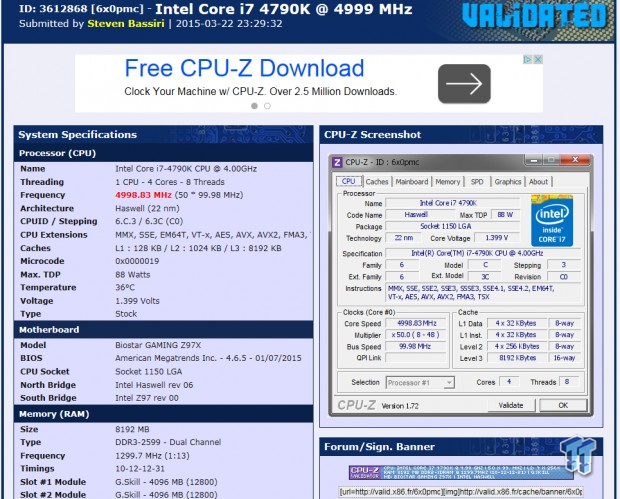The width and height of the screenshot is (620, 499).
Task: Click Bus Speed 99.98 MHz field
Action: 417,346
